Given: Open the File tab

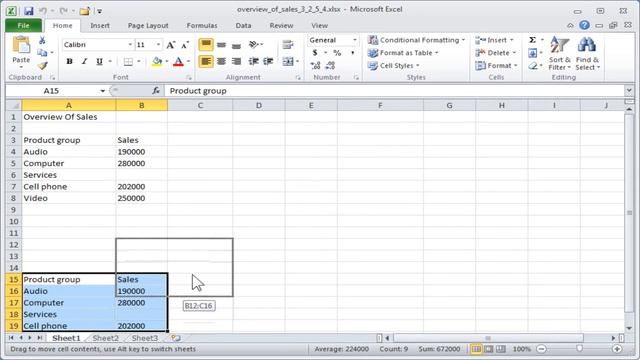Looking at the screenshot, I should (23, 25).
